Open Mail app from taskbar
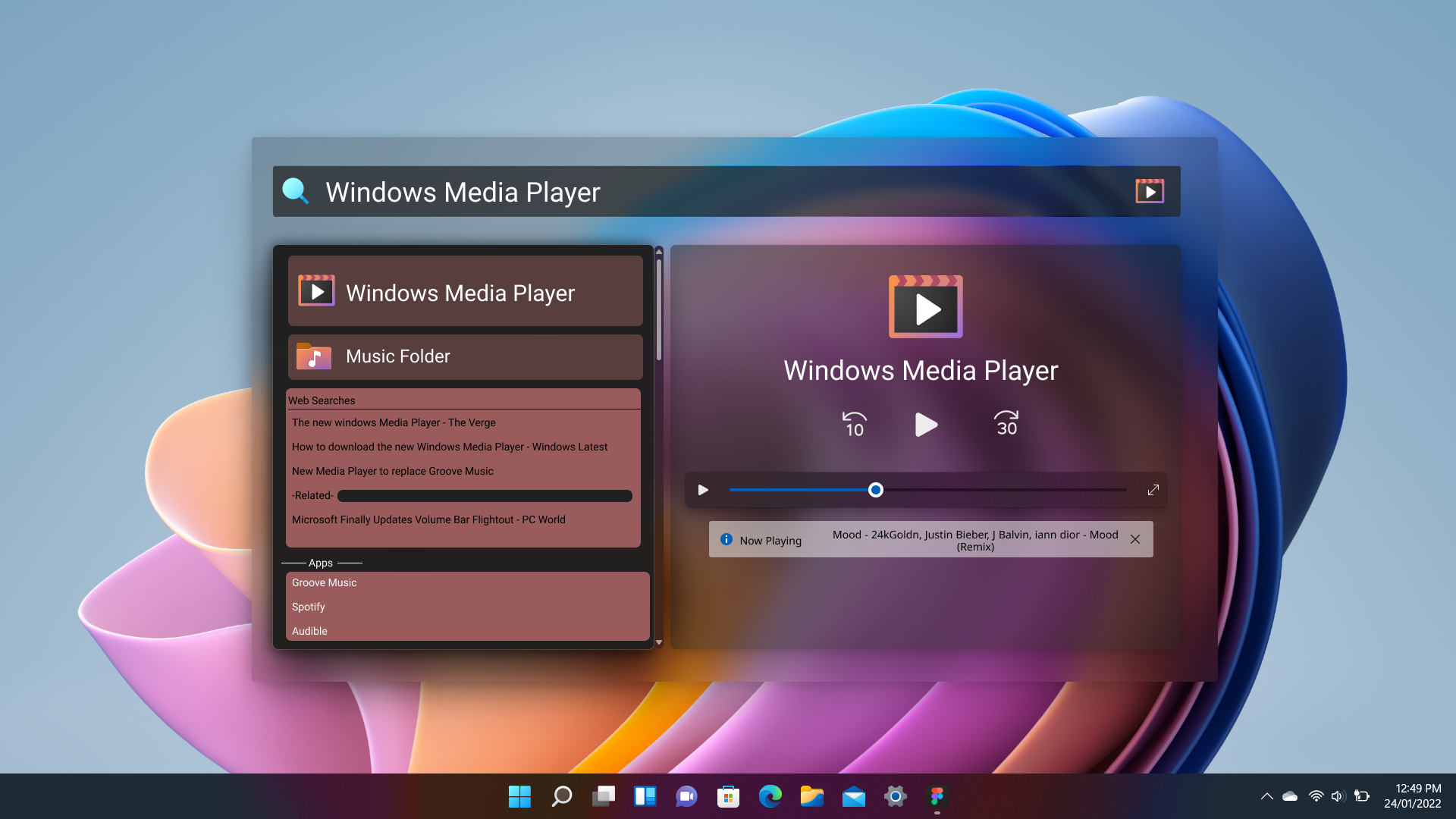Viewport: 1456px width, 819px height. 854,796
